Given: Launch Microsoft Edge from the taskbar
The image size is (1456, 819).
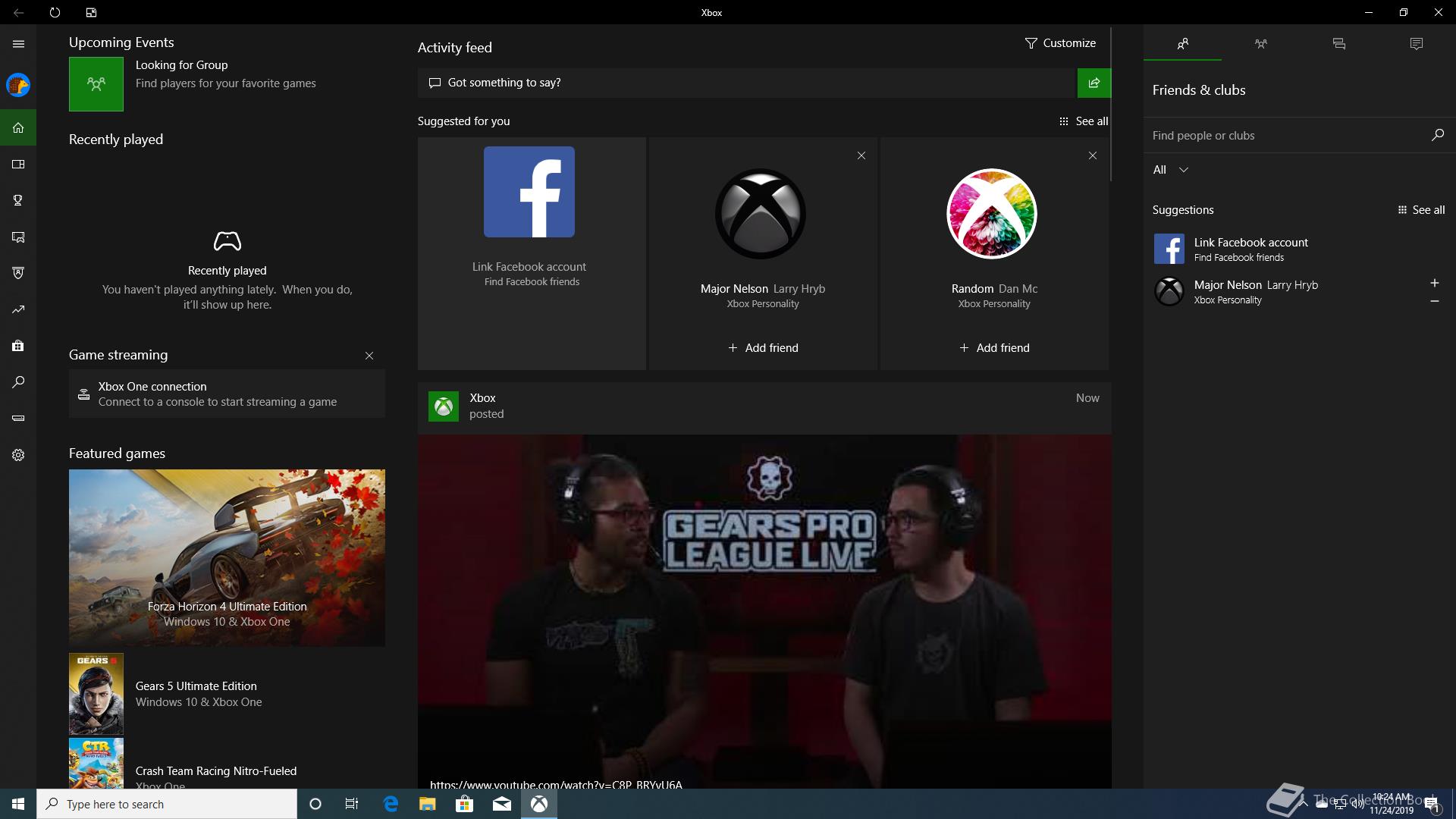Looking at the screenshot, I should coord(391,804).
